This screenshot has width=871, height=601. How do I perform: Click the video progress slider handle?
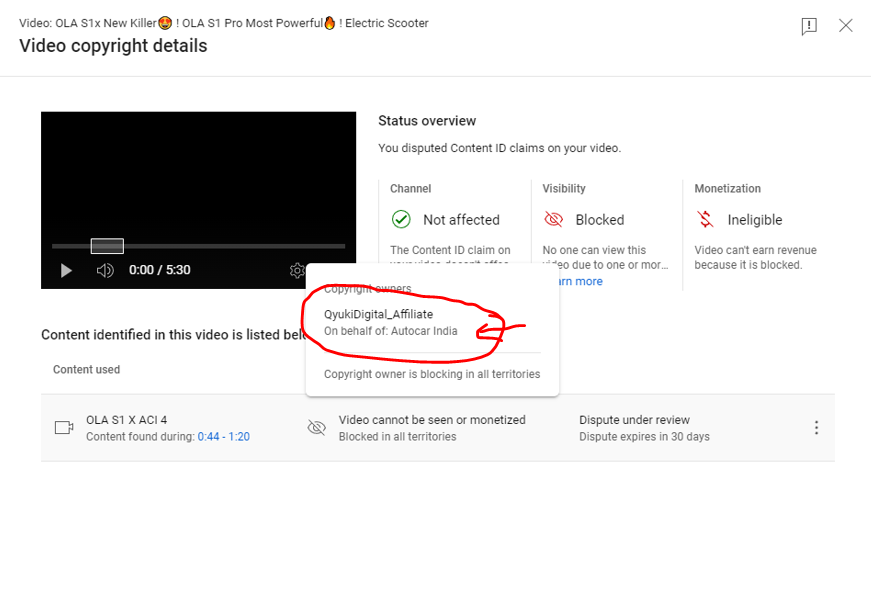click(107, 246)
